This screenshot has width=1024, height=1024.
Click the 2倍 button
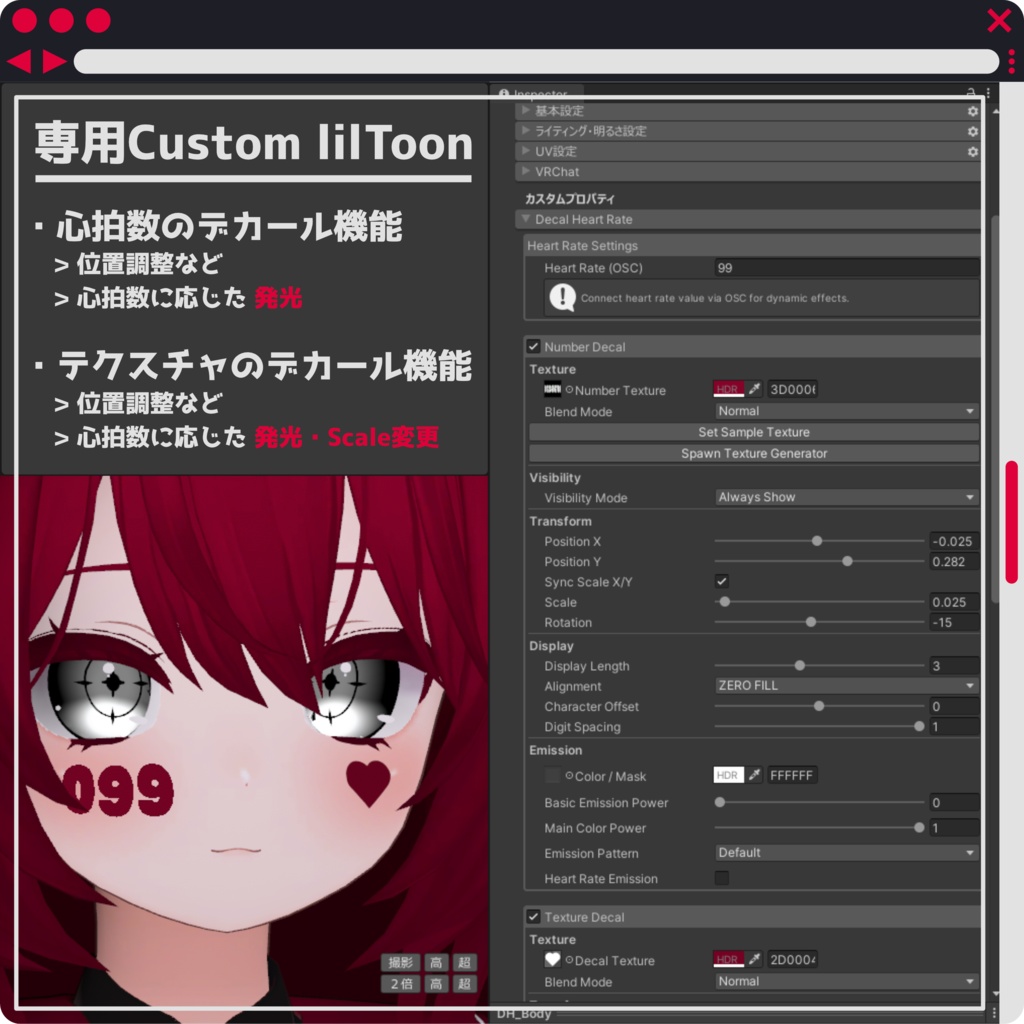400,984
